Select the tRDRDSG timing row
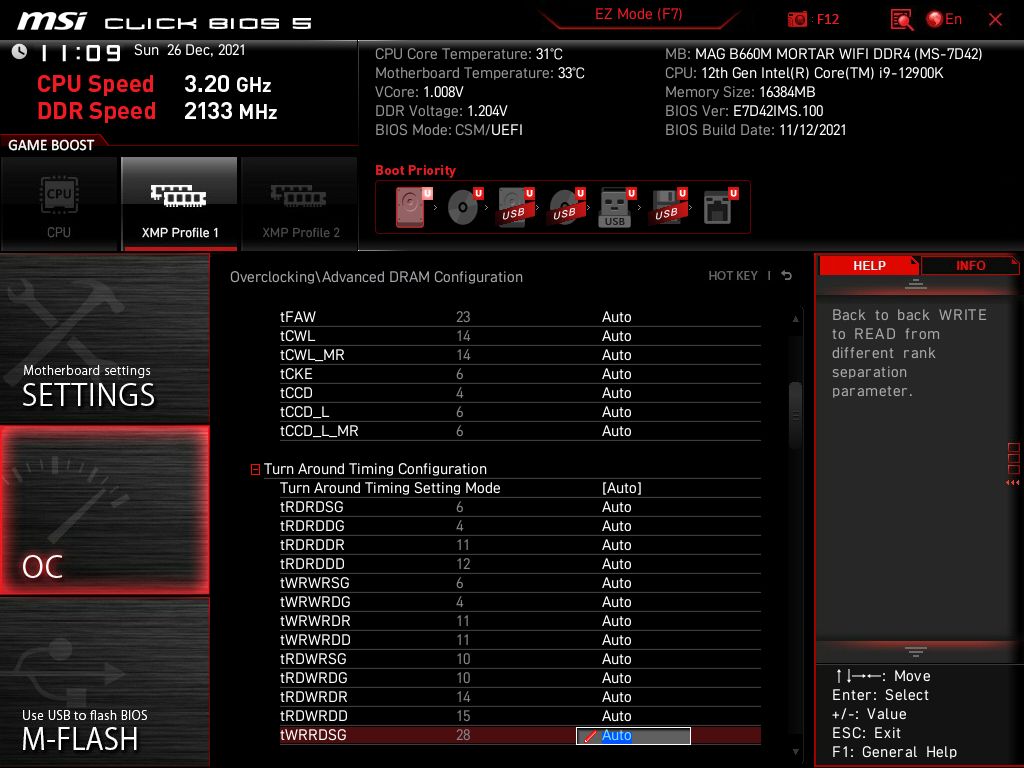The width and height of the screenshot is (1024, 768). coord(520,507)
